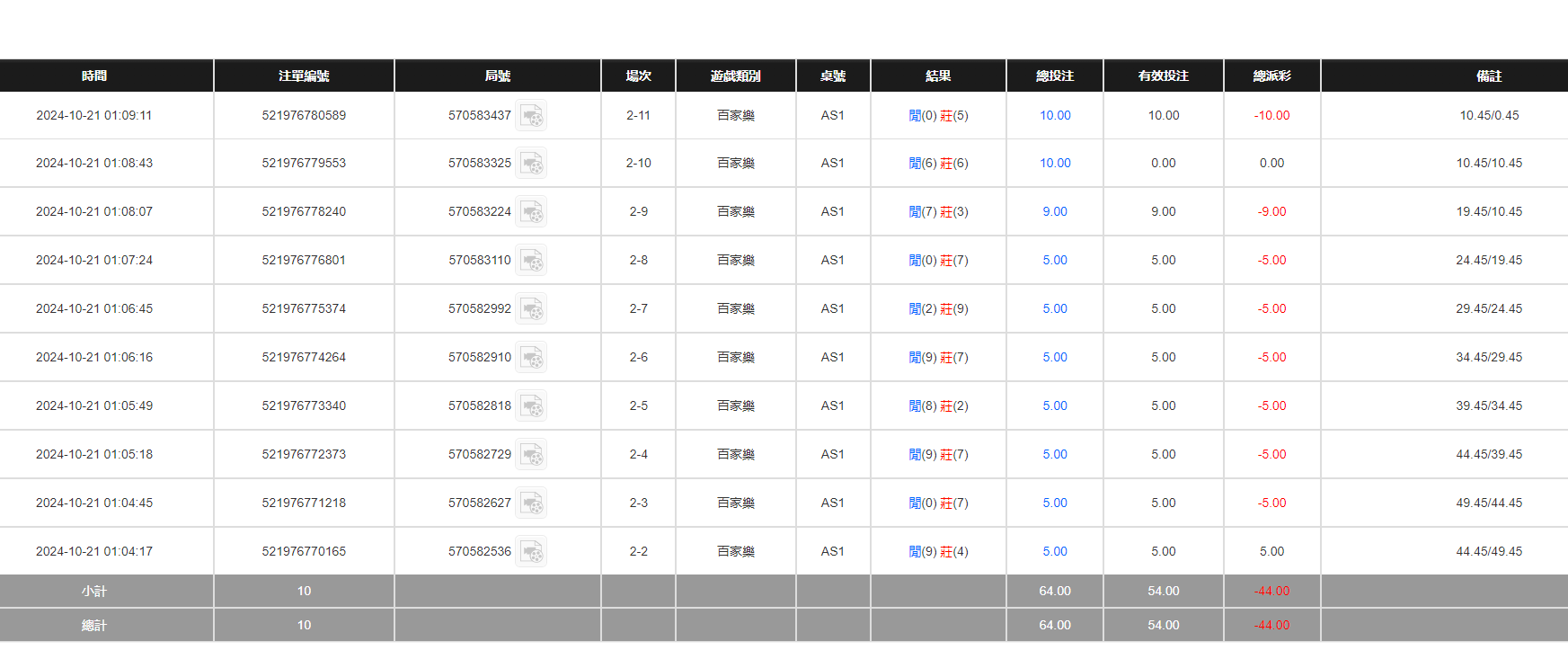This screenshot has width=1568, height=668.
Task: Open replay icon next to 570582992
Action: (531, 309)
